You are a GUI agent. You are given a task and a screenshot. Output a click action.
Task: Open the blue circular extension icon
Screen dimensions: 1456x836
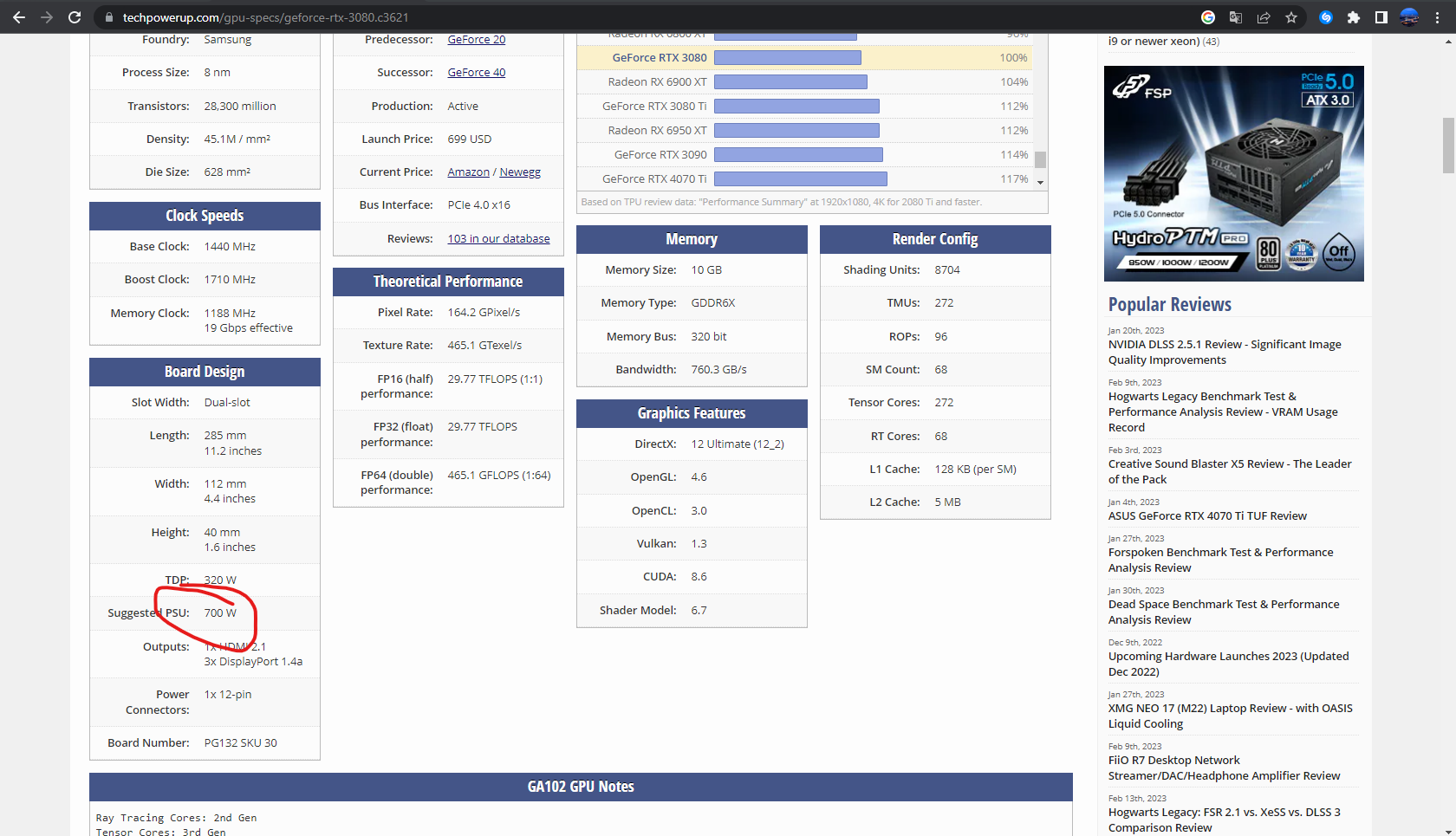click(1326, 17)
